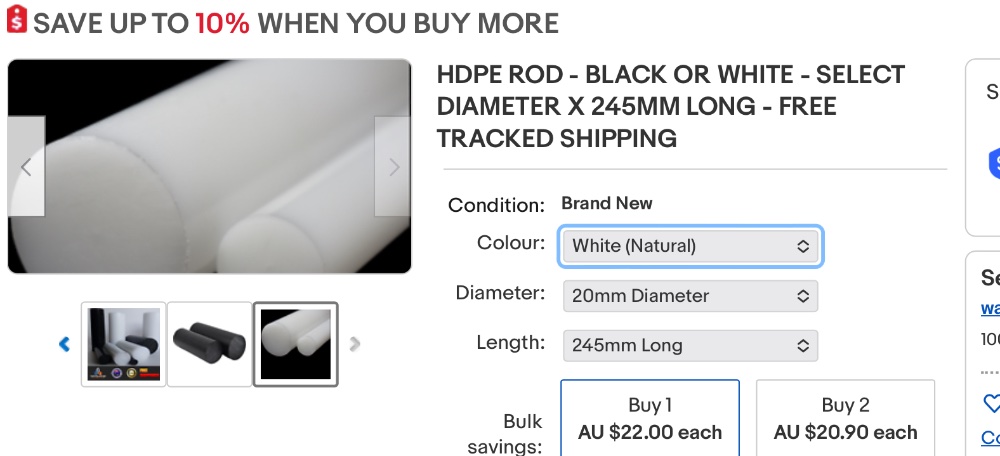Open the seller name link

[x=990, y=308]
